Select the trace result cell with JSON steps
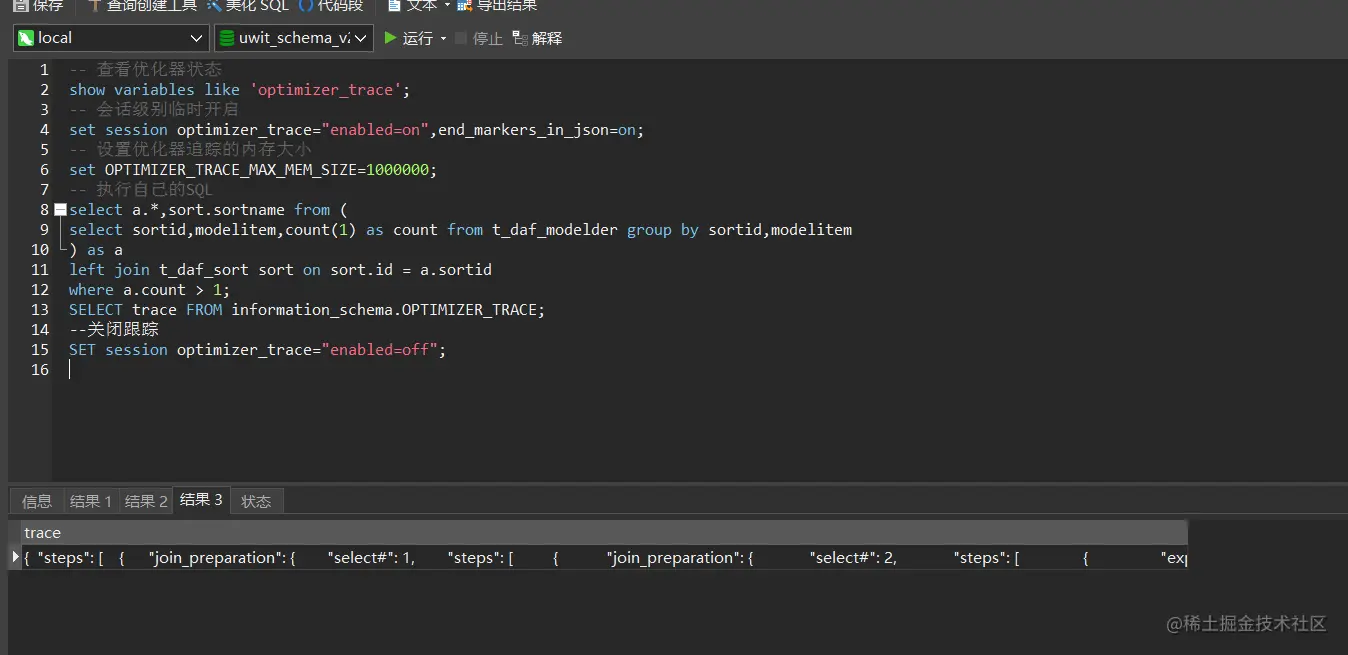Viewport: 1348px width, 655px height. (x=605, y=558)
